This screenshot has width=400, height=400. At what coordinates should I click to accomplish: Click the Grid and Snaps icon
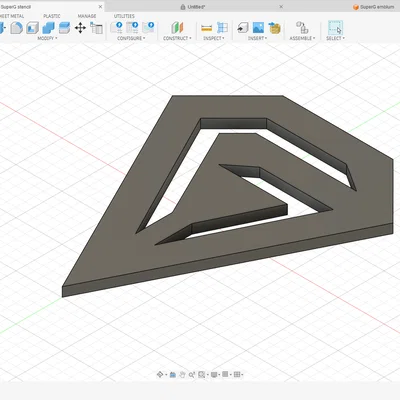(x=225, y=375)
